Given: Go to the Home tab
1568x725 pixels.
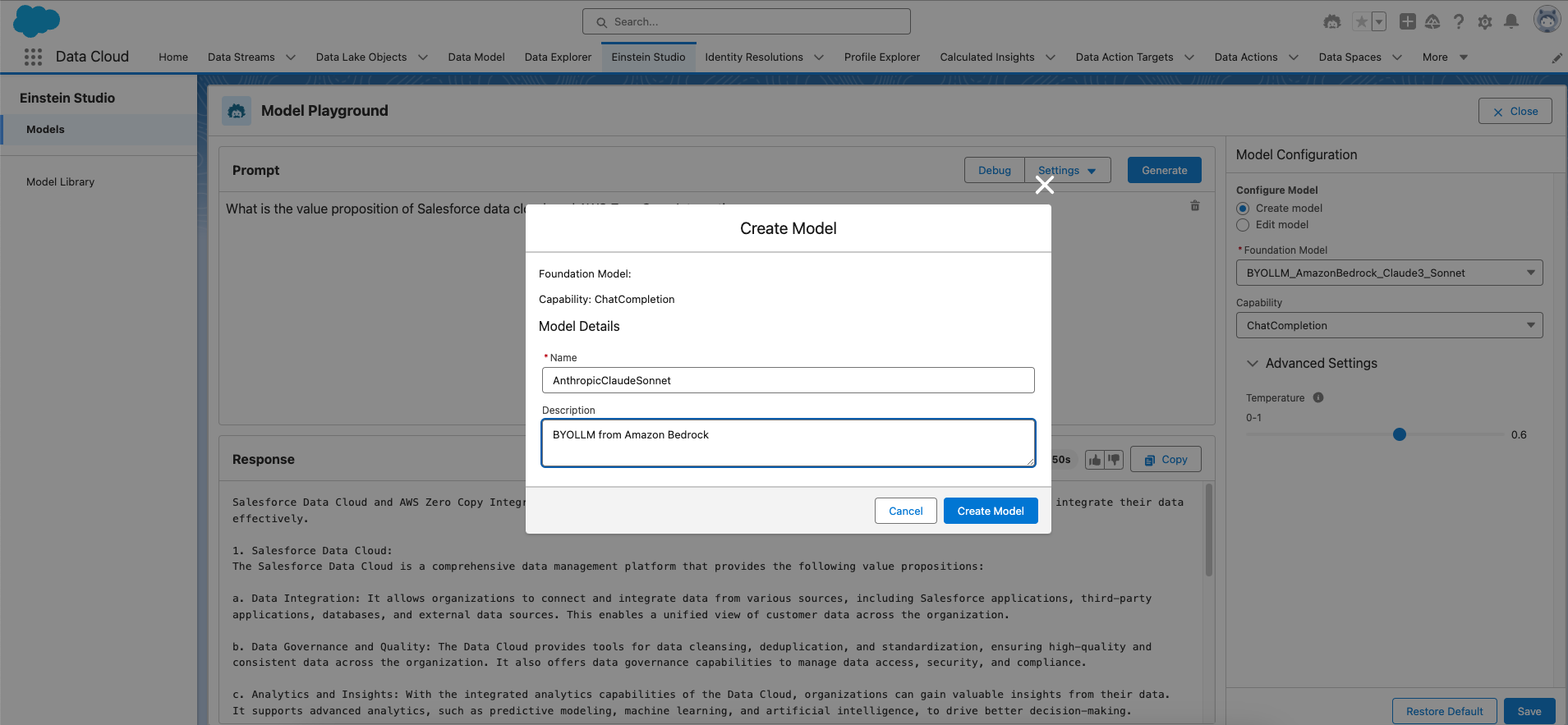Looking at the screenshot, I should (173, 57).
